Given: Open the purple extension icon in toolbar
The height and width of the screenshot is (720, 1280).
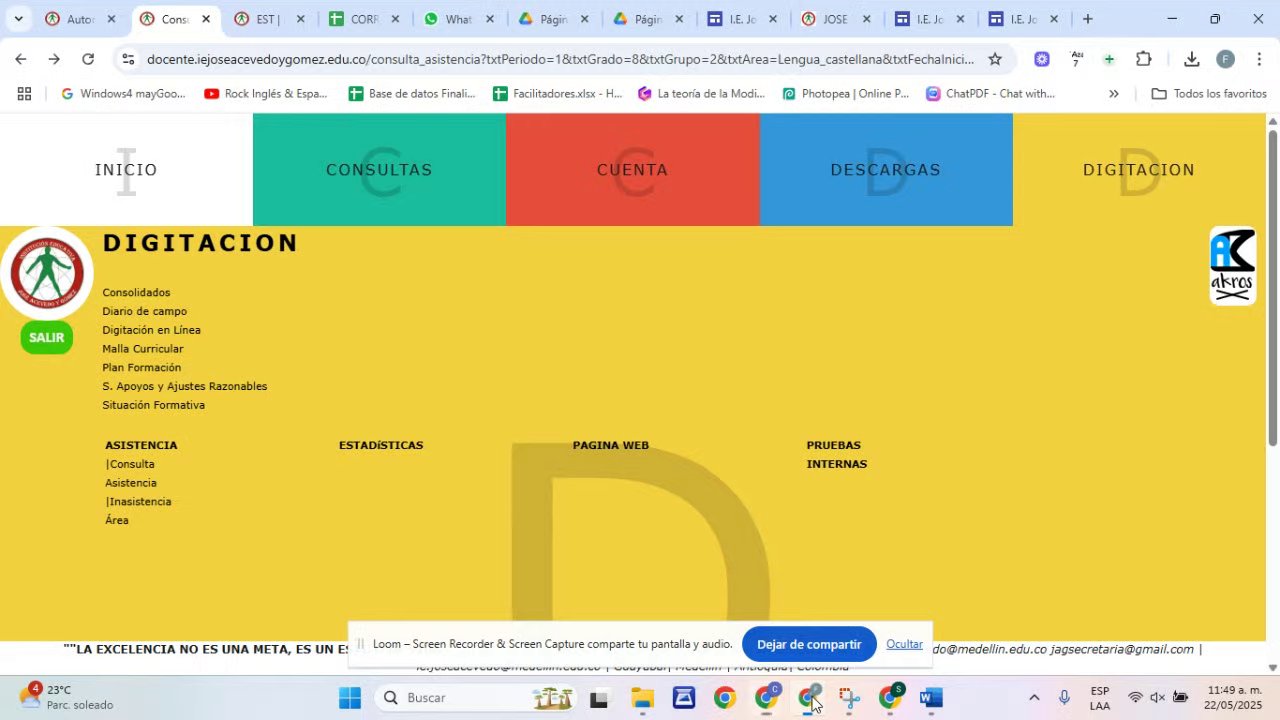Looking at the screenshot, I should 1042,59.
